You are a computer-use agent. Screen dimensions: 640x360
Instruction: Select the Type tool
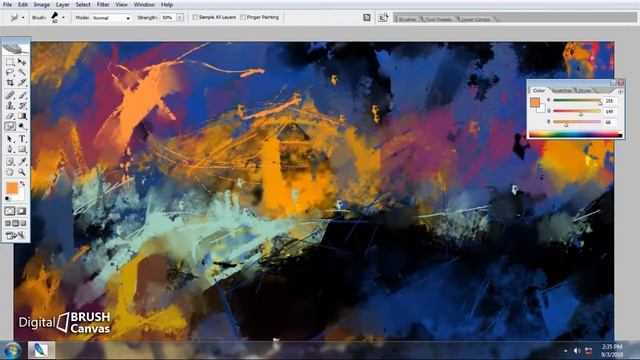coord(22,139)
